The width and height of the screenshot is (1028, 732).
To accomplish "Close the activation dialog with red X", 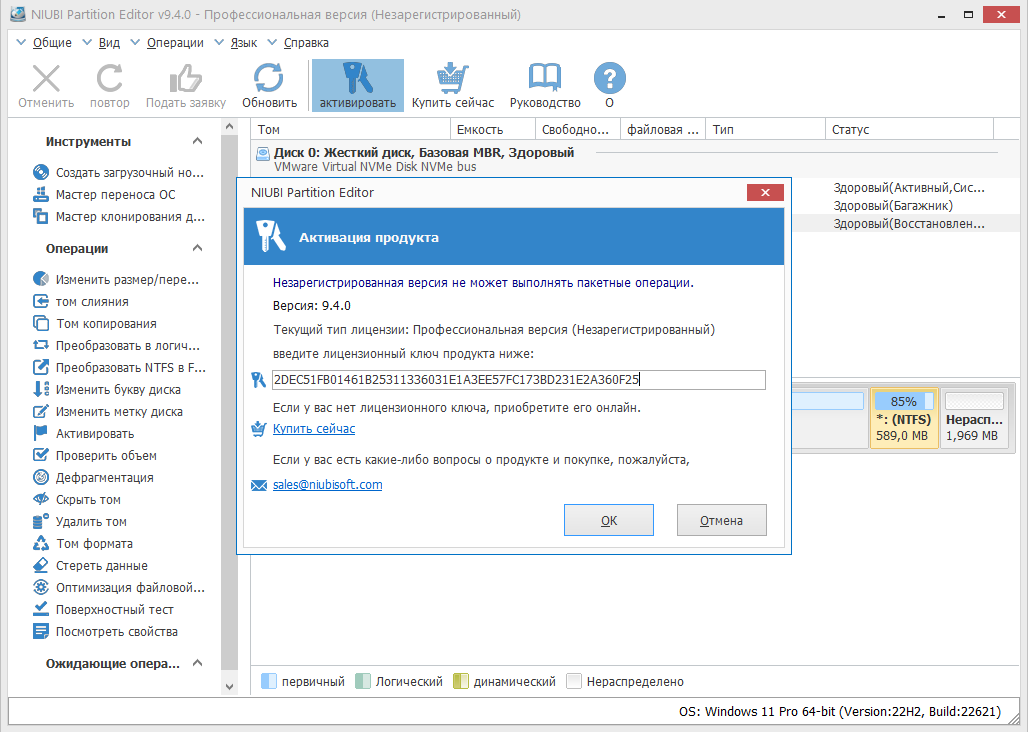I will (764, 192).
